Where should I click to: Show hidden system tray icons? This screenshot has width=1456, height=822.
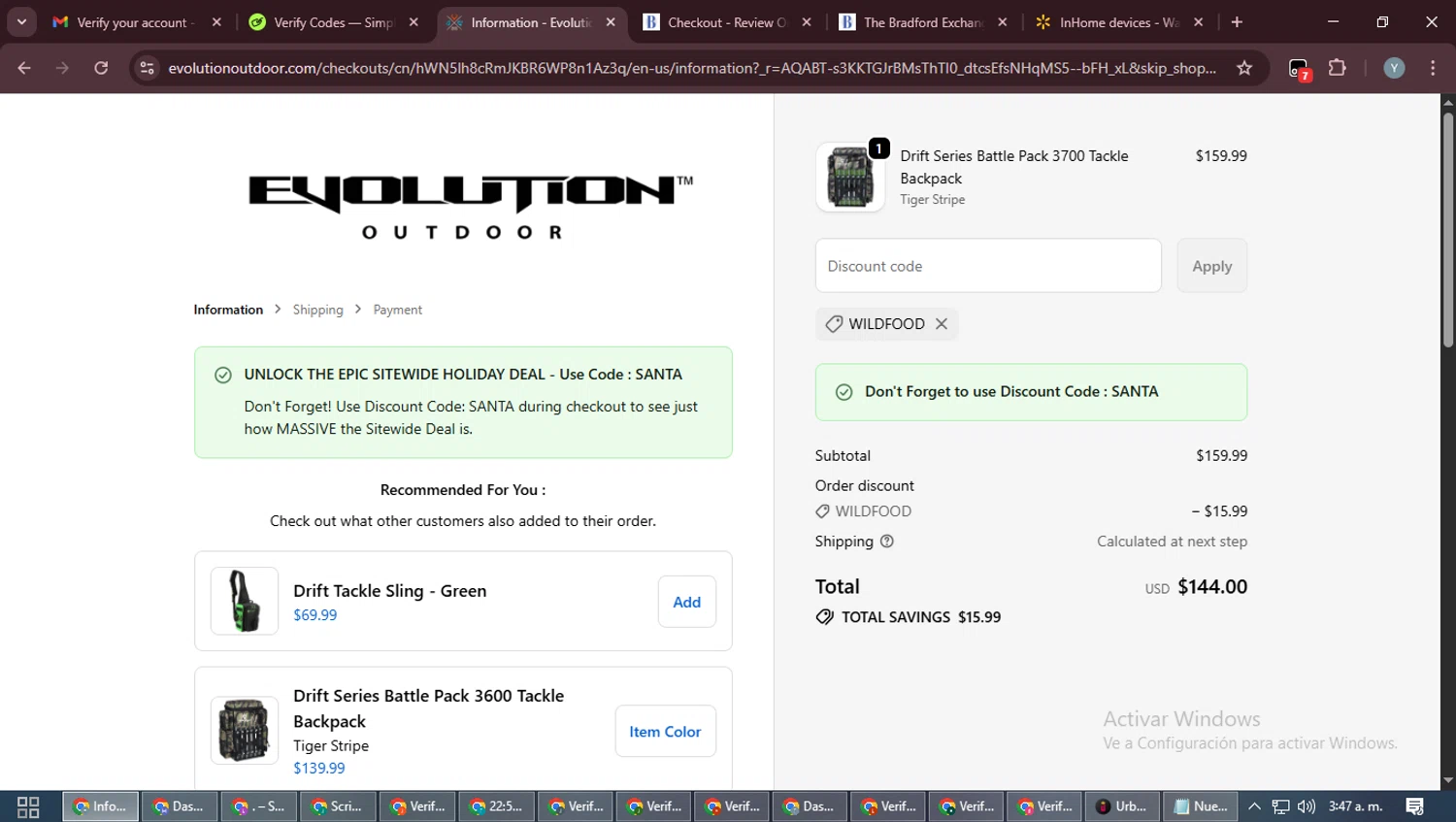1254,806
